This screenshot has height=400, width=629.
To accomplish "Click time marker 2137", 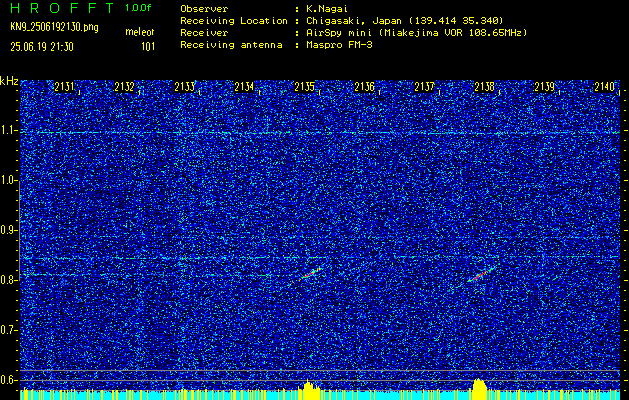I will point(424,87).
